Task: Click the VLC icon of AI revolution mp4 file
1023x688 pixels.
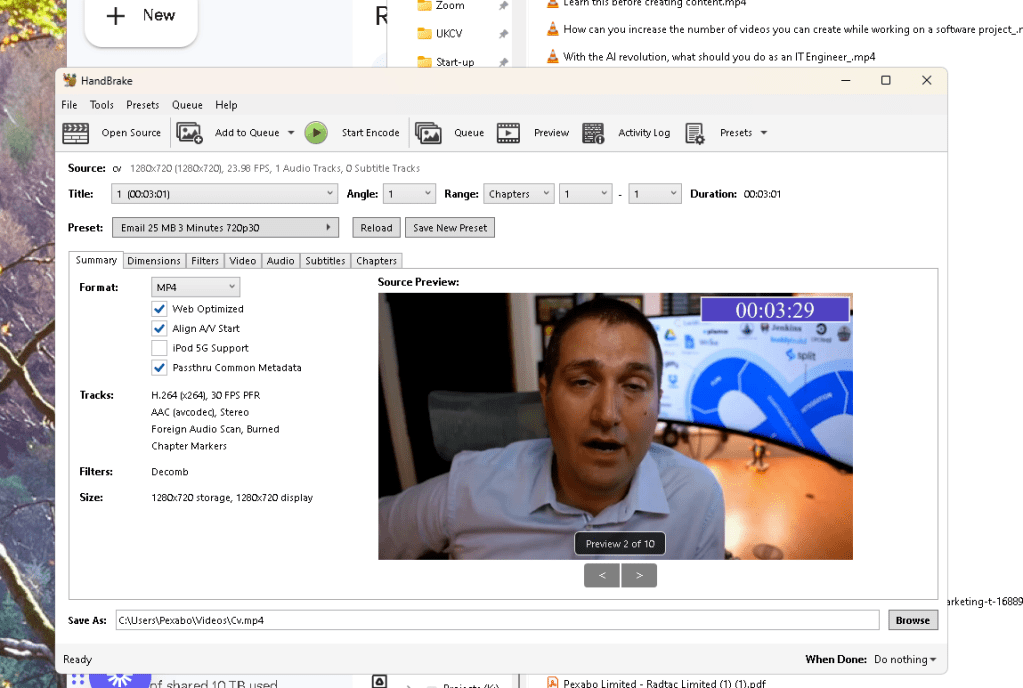Action: (x=553, y=57)
